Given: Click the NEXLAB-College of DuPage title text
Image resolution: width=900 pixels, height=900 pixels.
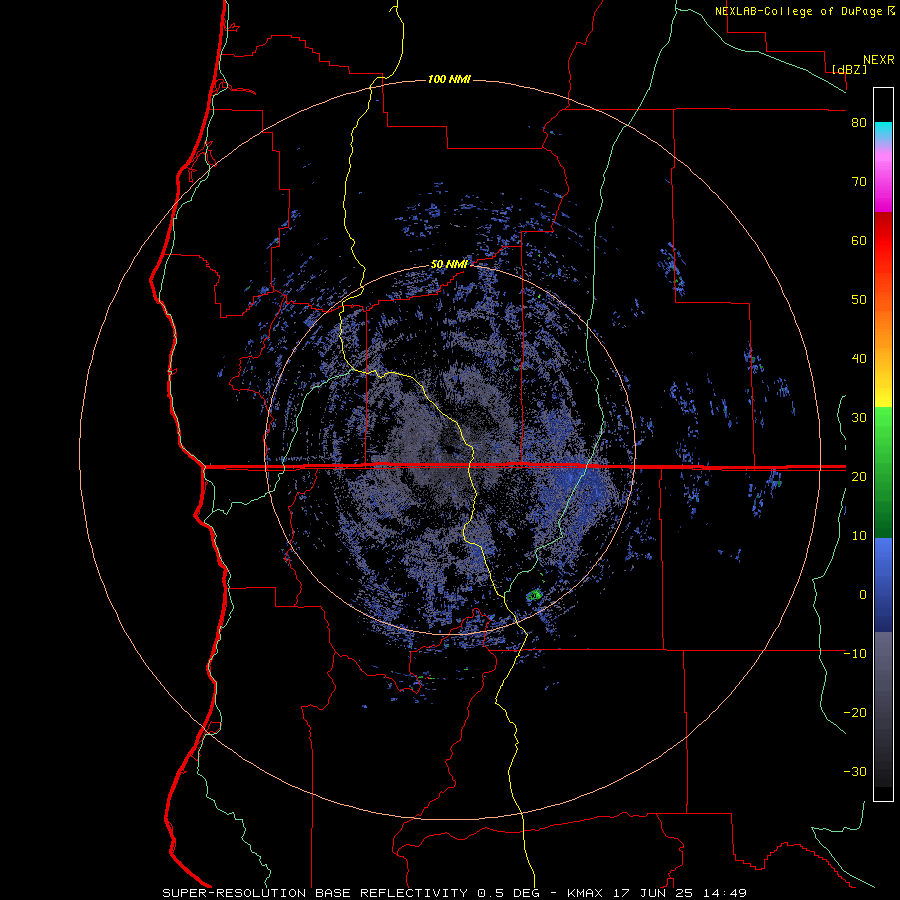Looking at the screenshot, I should point(799,11).
